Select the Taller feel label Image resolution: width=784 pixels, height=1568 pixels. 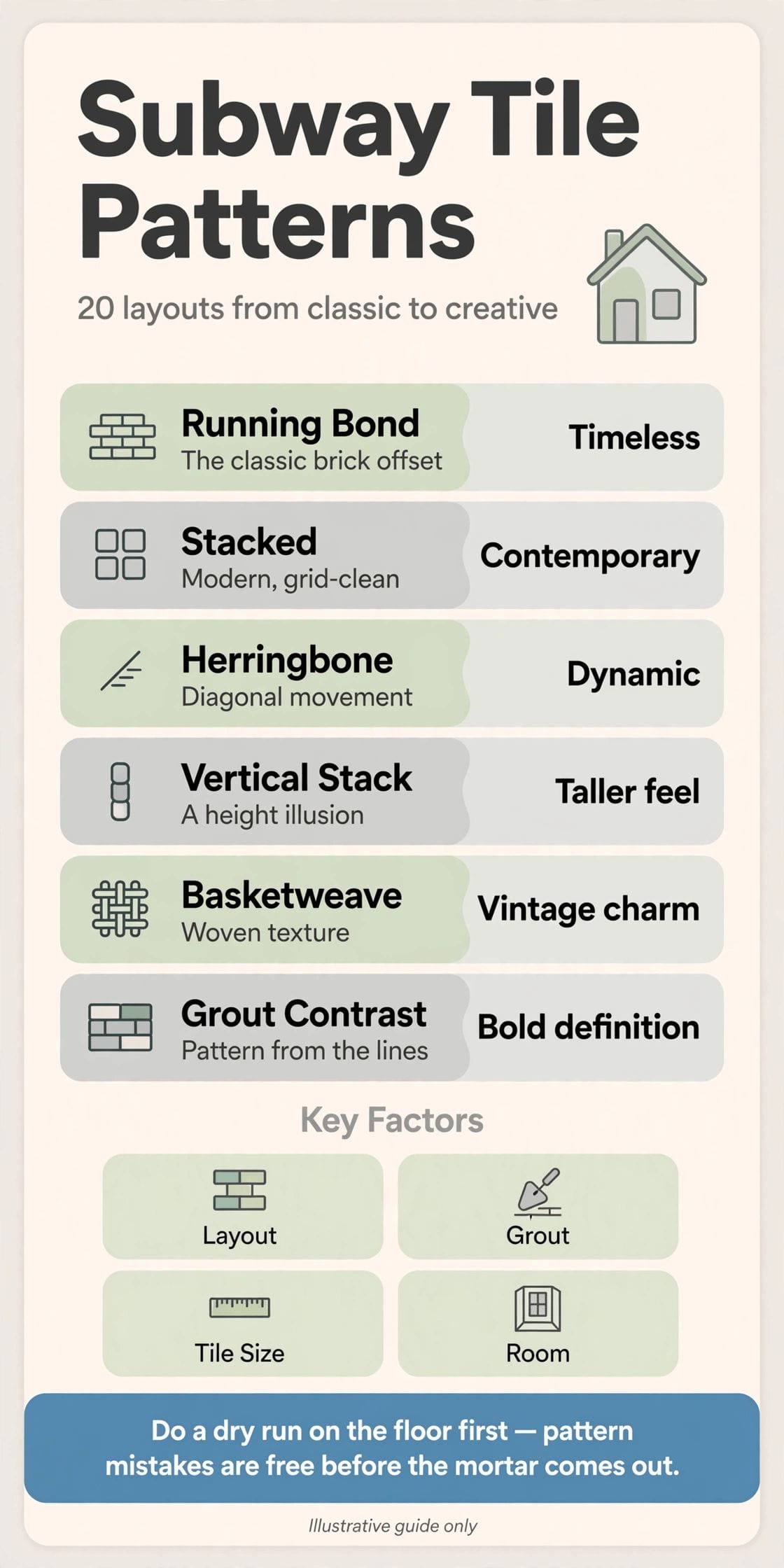[x=628, y=792]
